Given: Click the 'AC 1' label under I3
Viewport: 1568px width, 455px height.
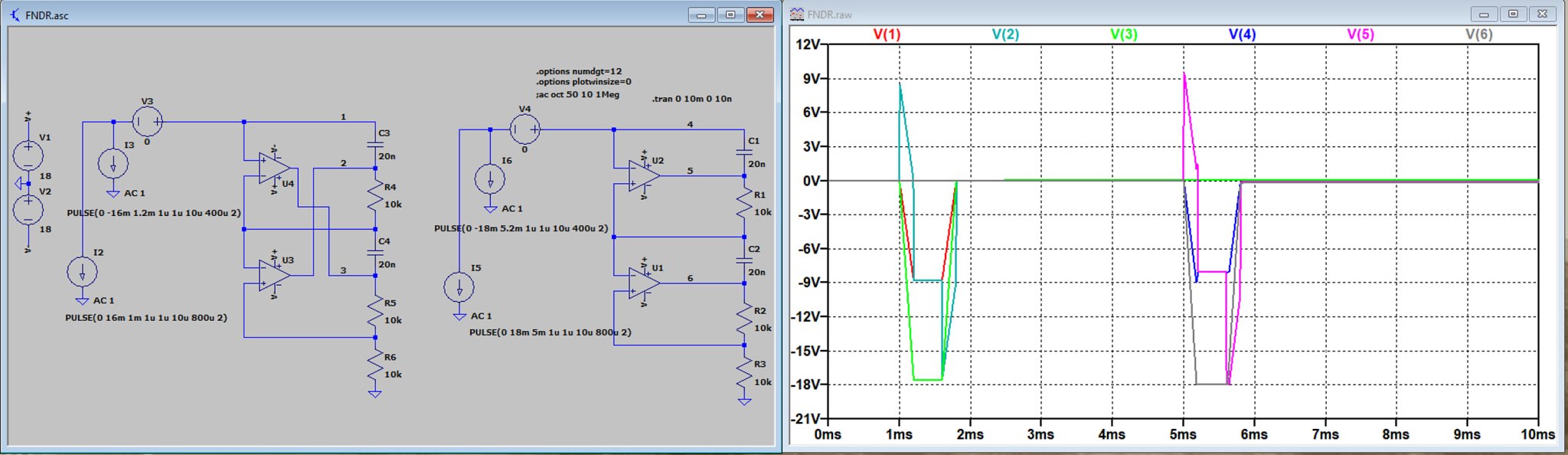Looking at the screenshot, I should [135, 193].
